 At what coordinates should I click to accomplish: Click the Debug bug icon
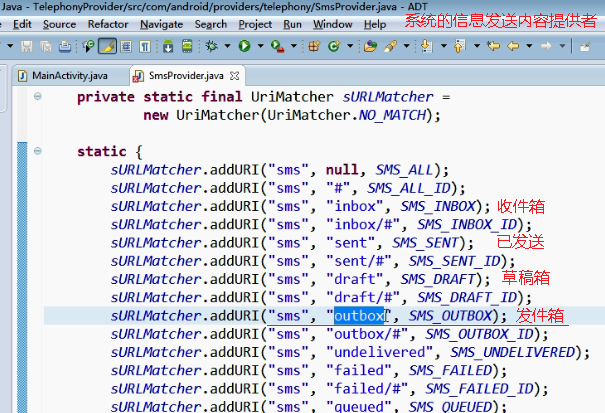tap(211, 46)
